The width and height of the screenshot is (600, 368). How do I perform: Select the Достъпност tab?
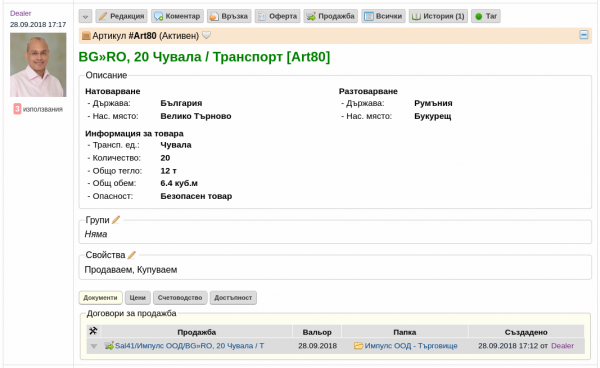pyautogui.click(x=233, y=298)
